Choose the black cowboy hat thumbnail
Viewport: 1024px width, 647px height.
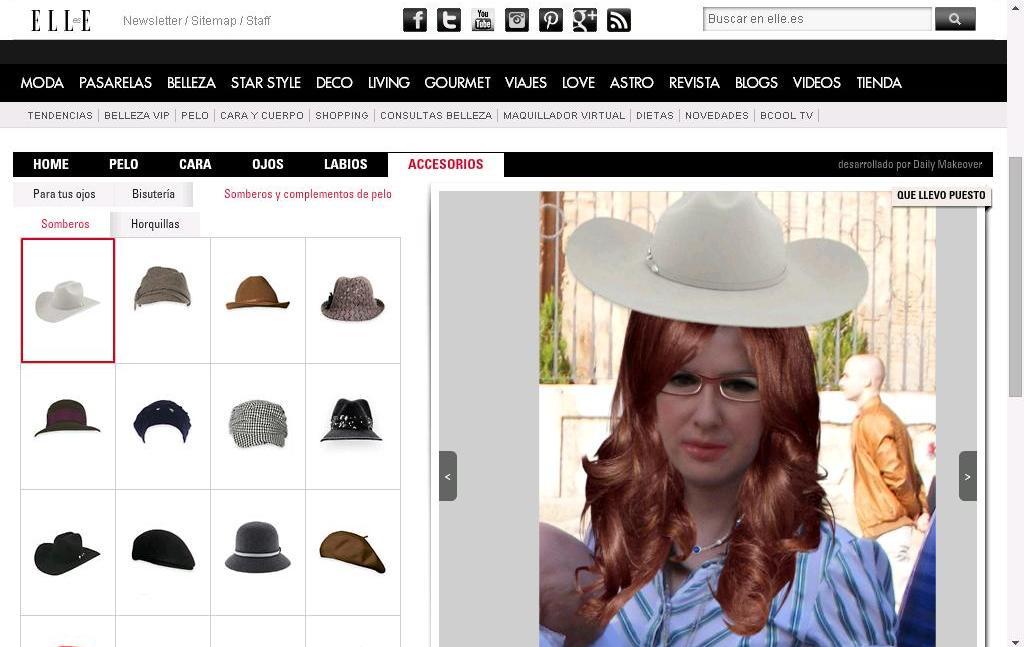[x=68, y=552]
